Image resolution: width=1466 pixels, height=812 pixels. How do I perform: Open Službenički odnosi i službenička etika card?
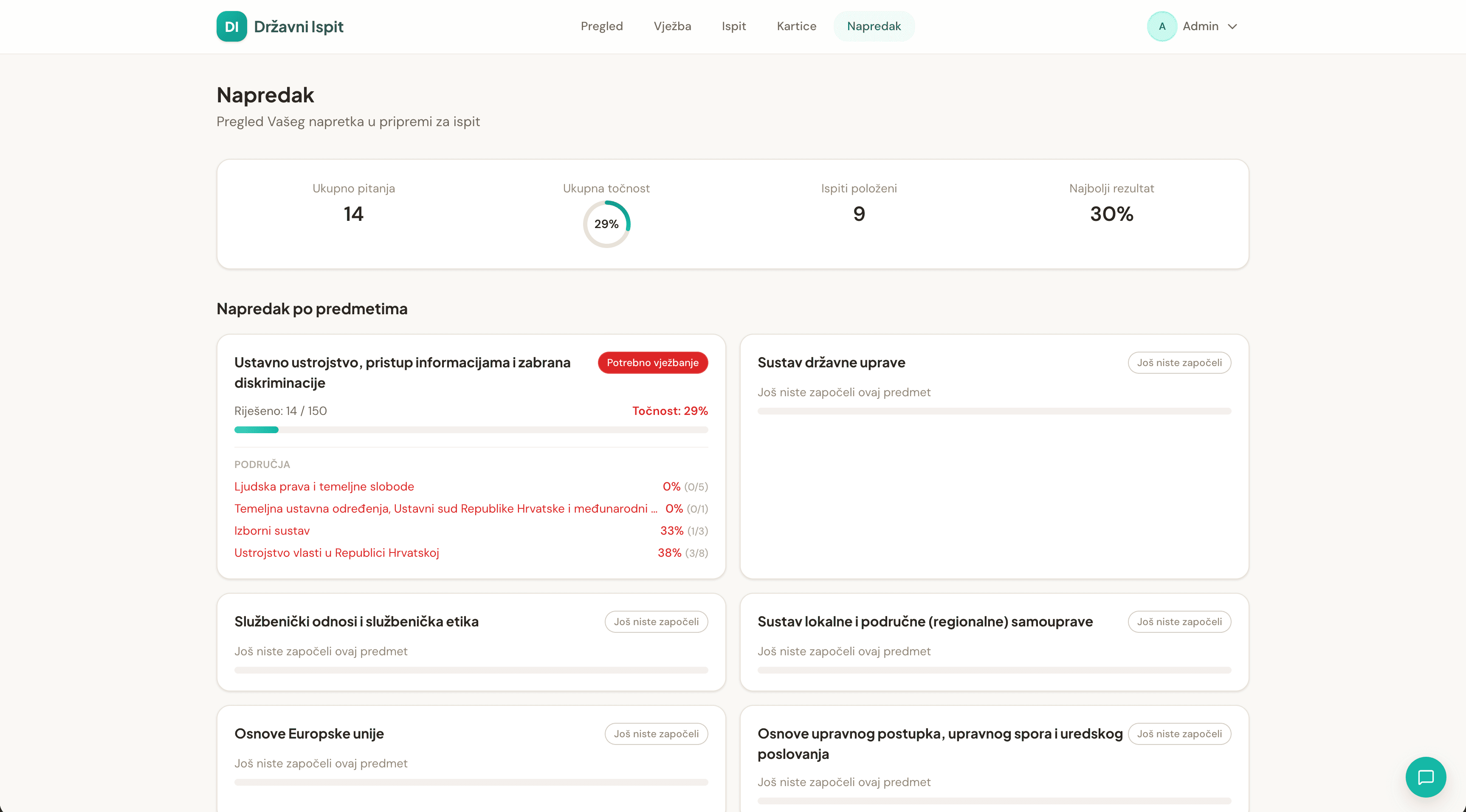(x=356, y=621)
